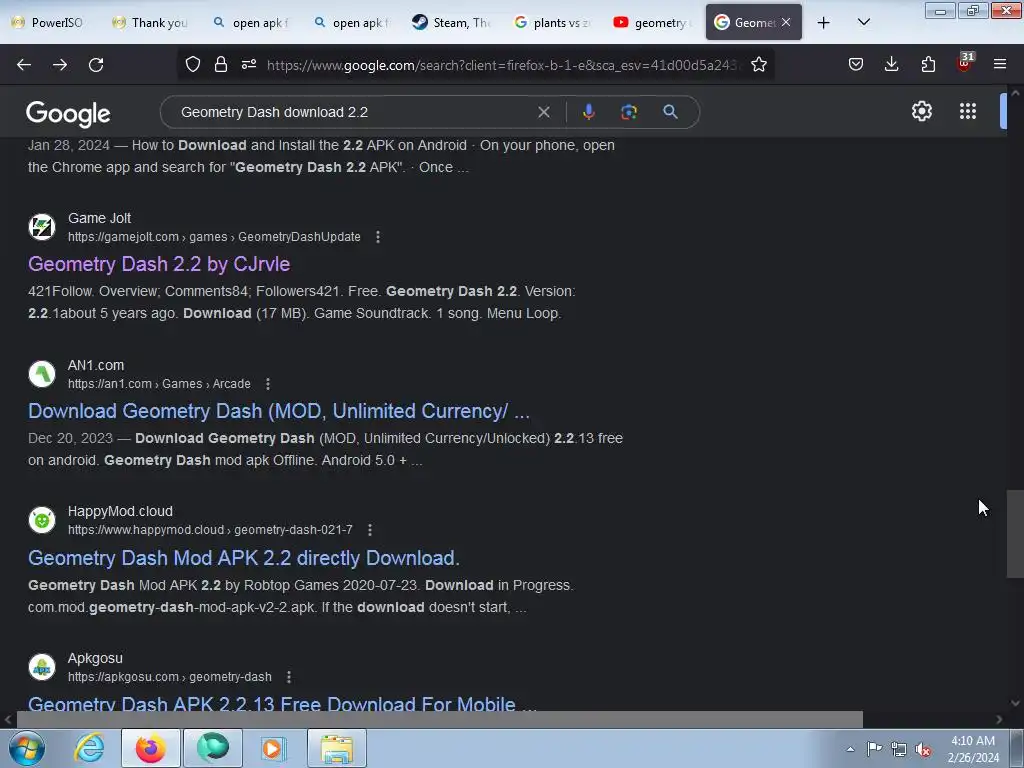Switch to the plants vs tab
This screenshot has width=1024, height=768.
tap(552, 23)
